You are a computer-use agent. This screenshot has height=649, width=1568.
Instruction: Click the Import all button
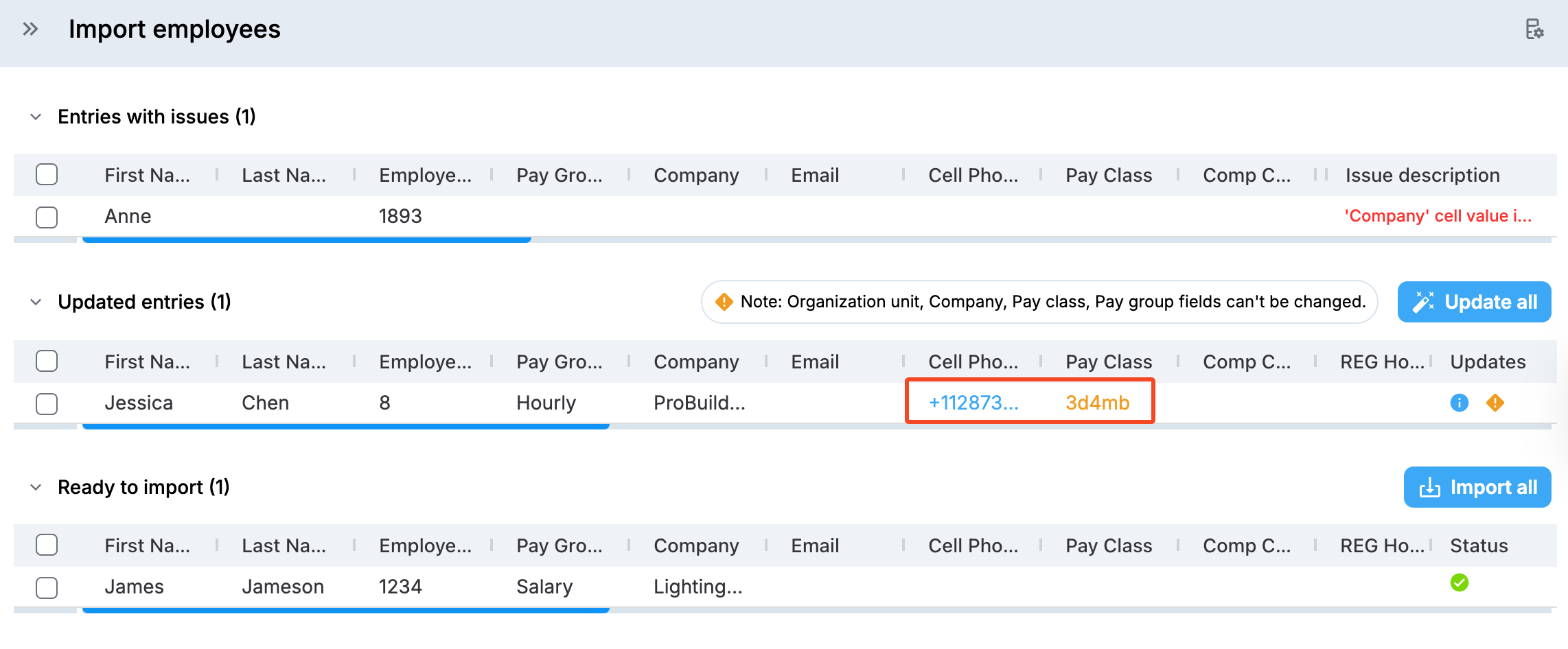[1477, 487]
